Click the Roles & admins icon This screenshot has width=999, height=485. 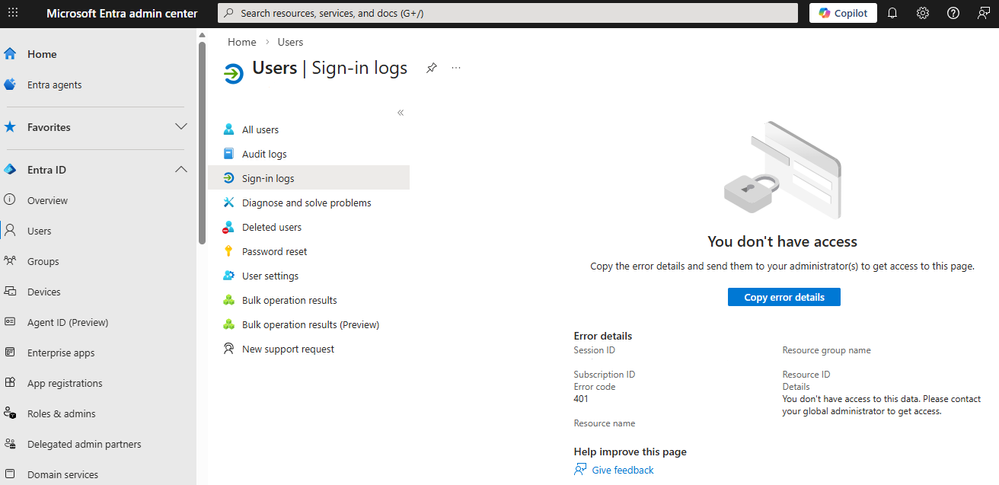tap(10, 414)
